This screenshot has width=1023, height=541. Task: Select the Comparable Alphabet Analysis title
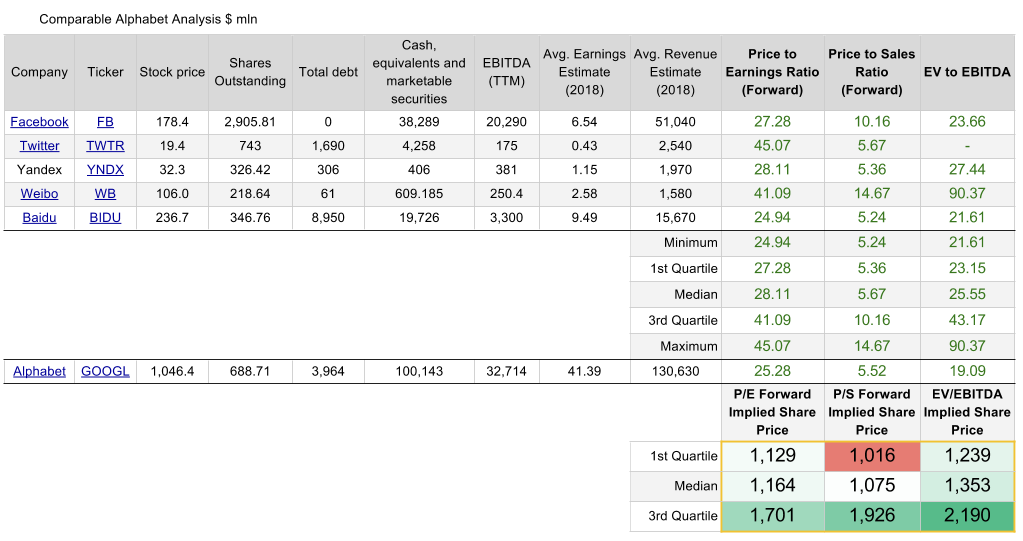(148, 19)
